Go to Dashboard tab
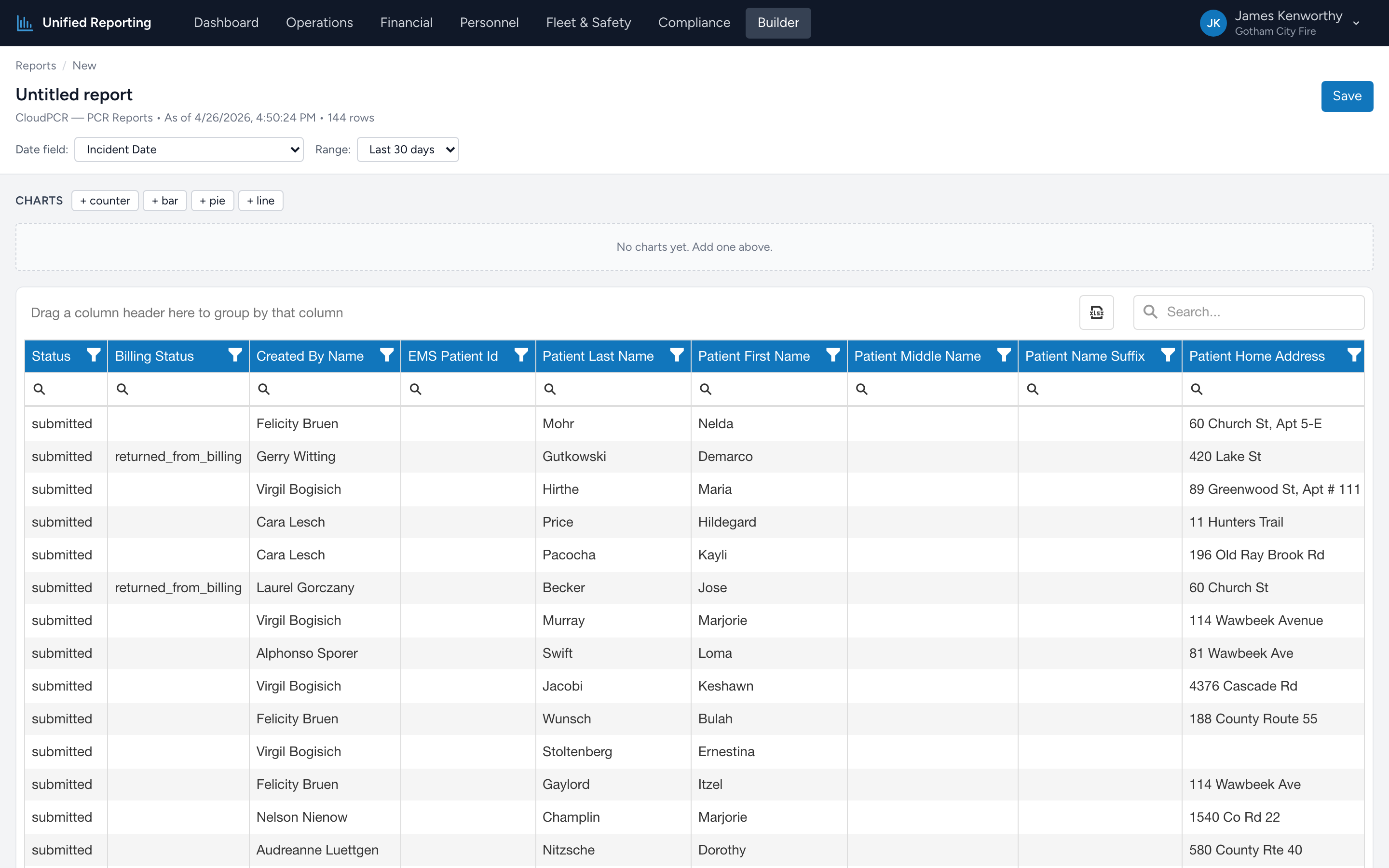The image size is (1389, 868). tap(226, 23)
